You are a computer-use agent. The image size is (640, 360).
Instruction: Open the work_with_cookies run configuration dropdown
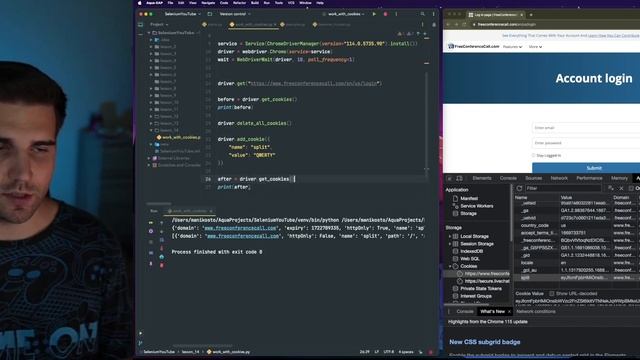[x=346, y=14]
